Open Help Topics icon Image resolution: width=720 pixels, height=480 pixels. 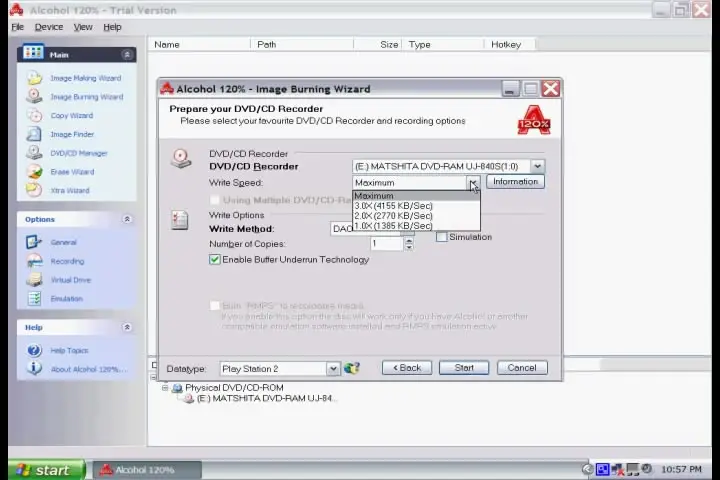point(34,350)
